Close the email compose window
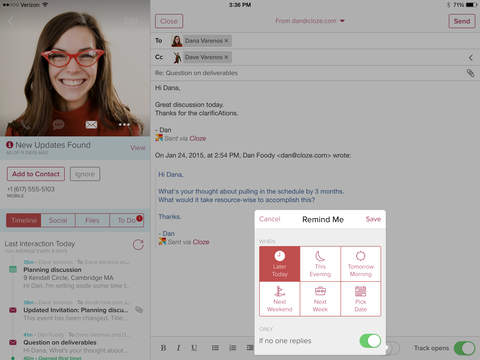 click(x=169, y=21)
